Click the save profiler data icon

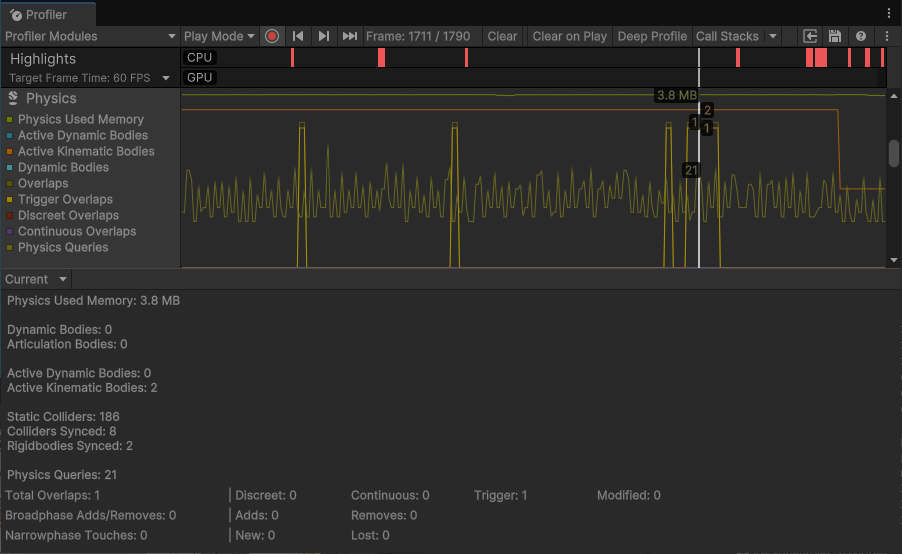[x=835, y=36]
